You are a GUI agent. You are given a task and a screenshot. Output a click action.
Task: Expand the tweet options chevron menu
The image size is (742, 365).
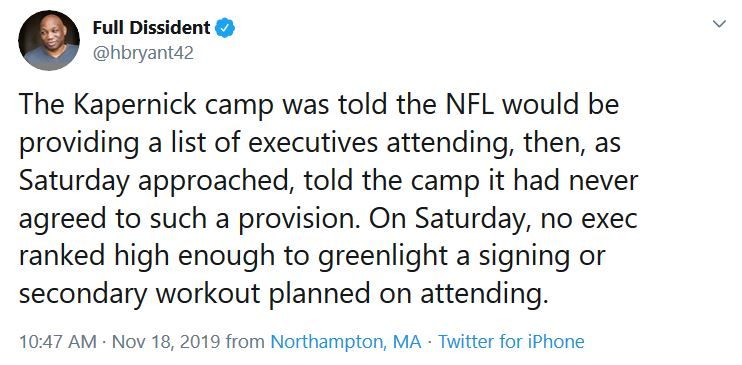coord(719,24)
